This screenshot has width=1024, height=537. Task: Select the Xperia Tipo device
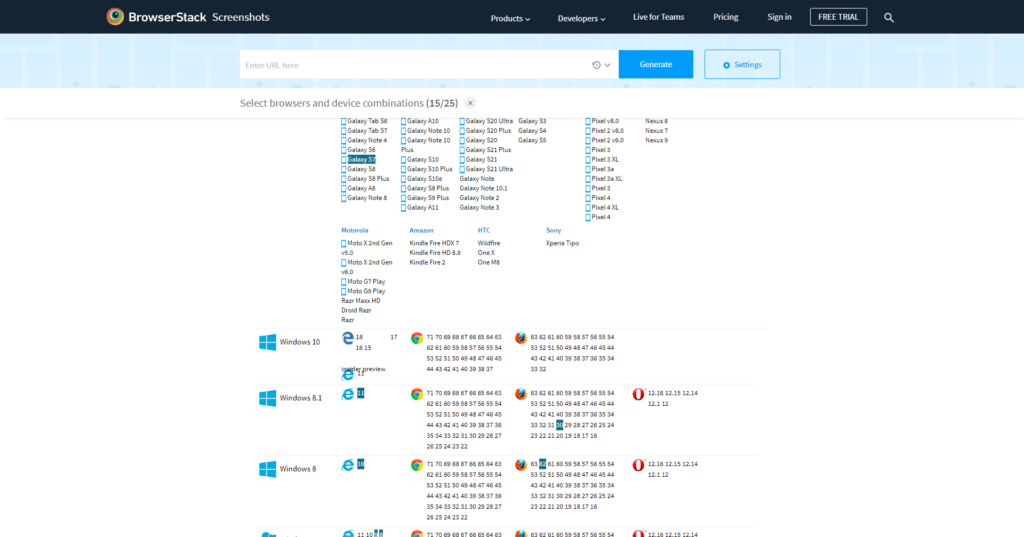(x=562, y=243)
